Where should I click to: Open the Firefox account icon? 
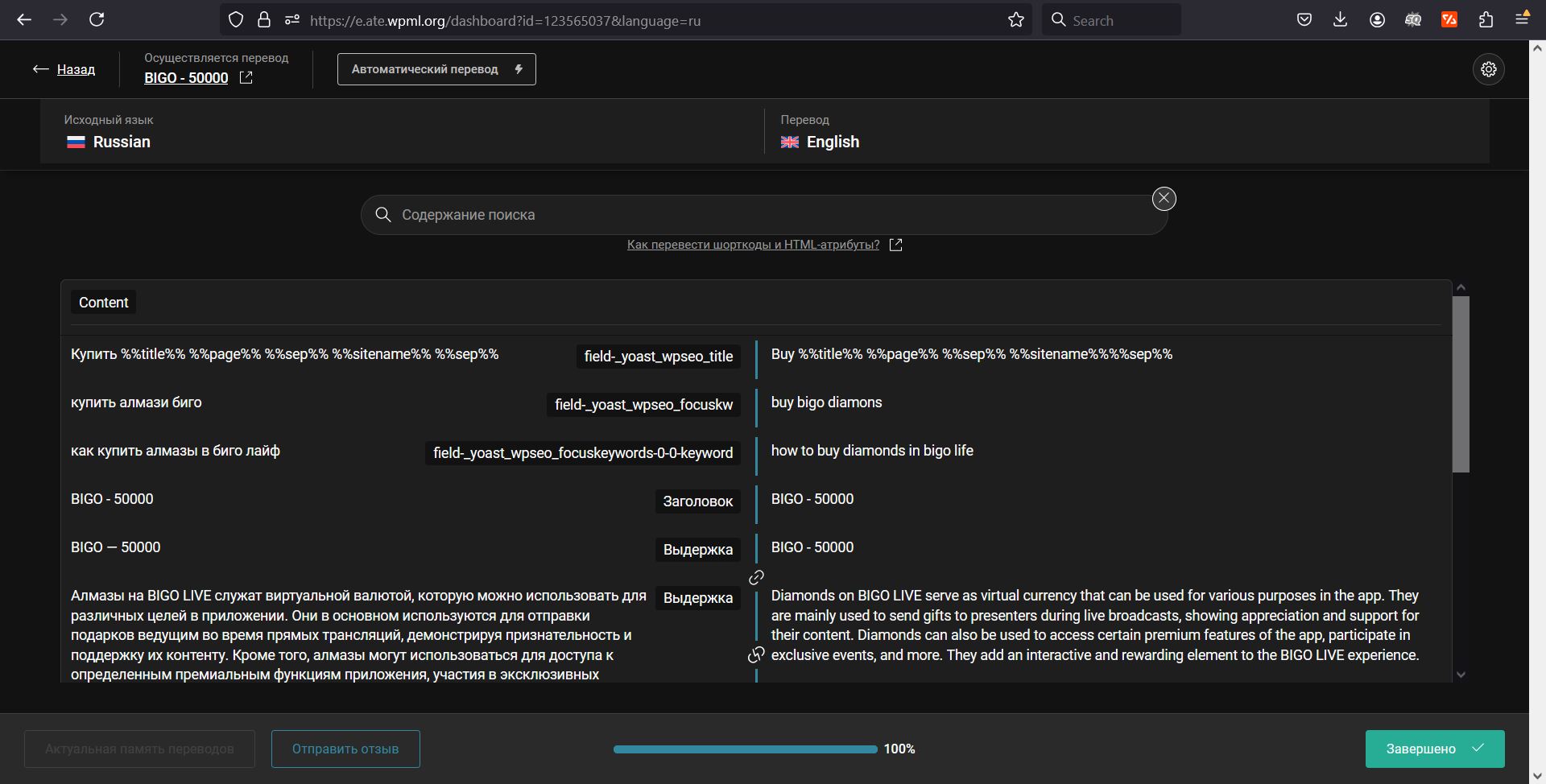[1377, 20]
